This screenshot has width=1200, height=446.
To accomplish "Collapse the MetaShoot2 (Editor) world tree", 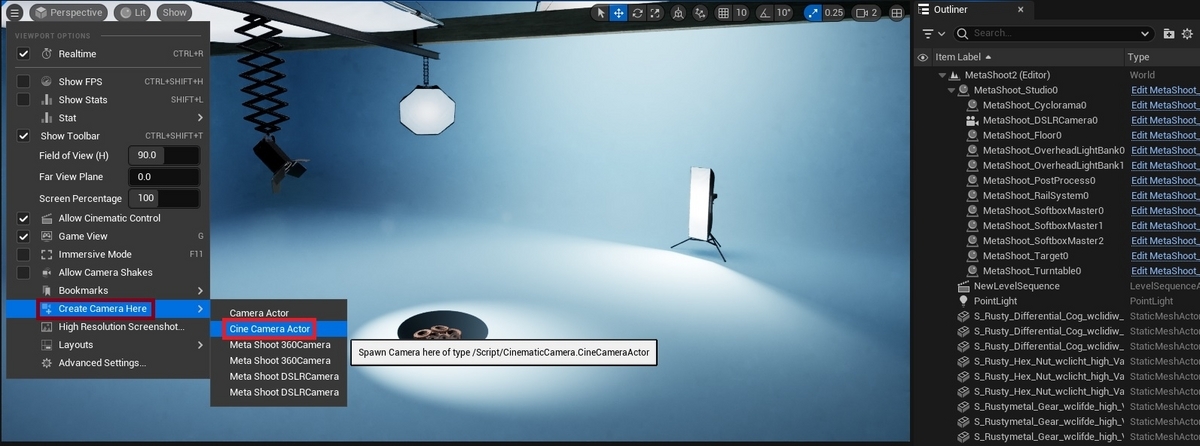I will click(943, 75).
